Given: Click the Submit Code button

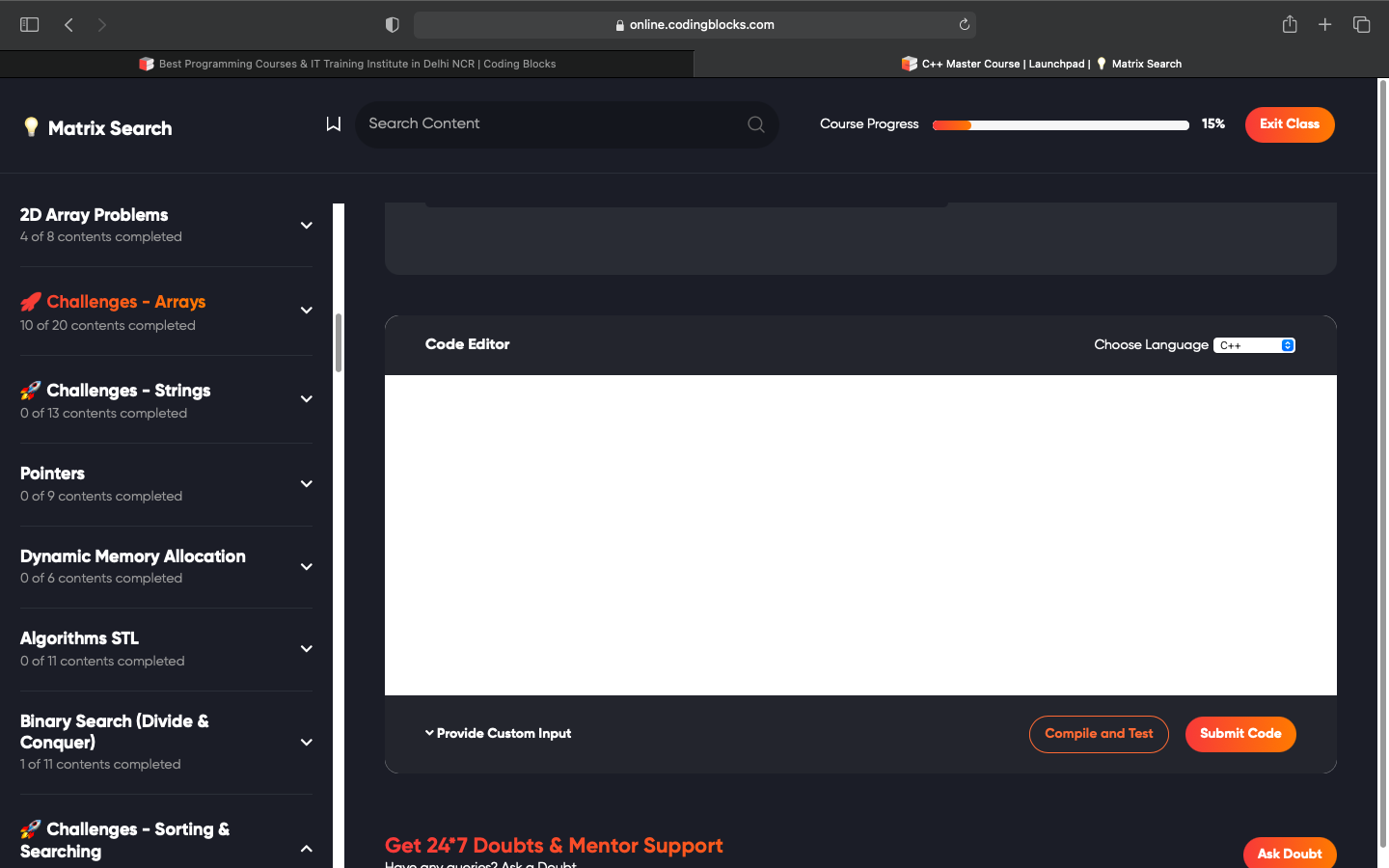Looking at the screenshot, I should click(x=1240, y=734).
